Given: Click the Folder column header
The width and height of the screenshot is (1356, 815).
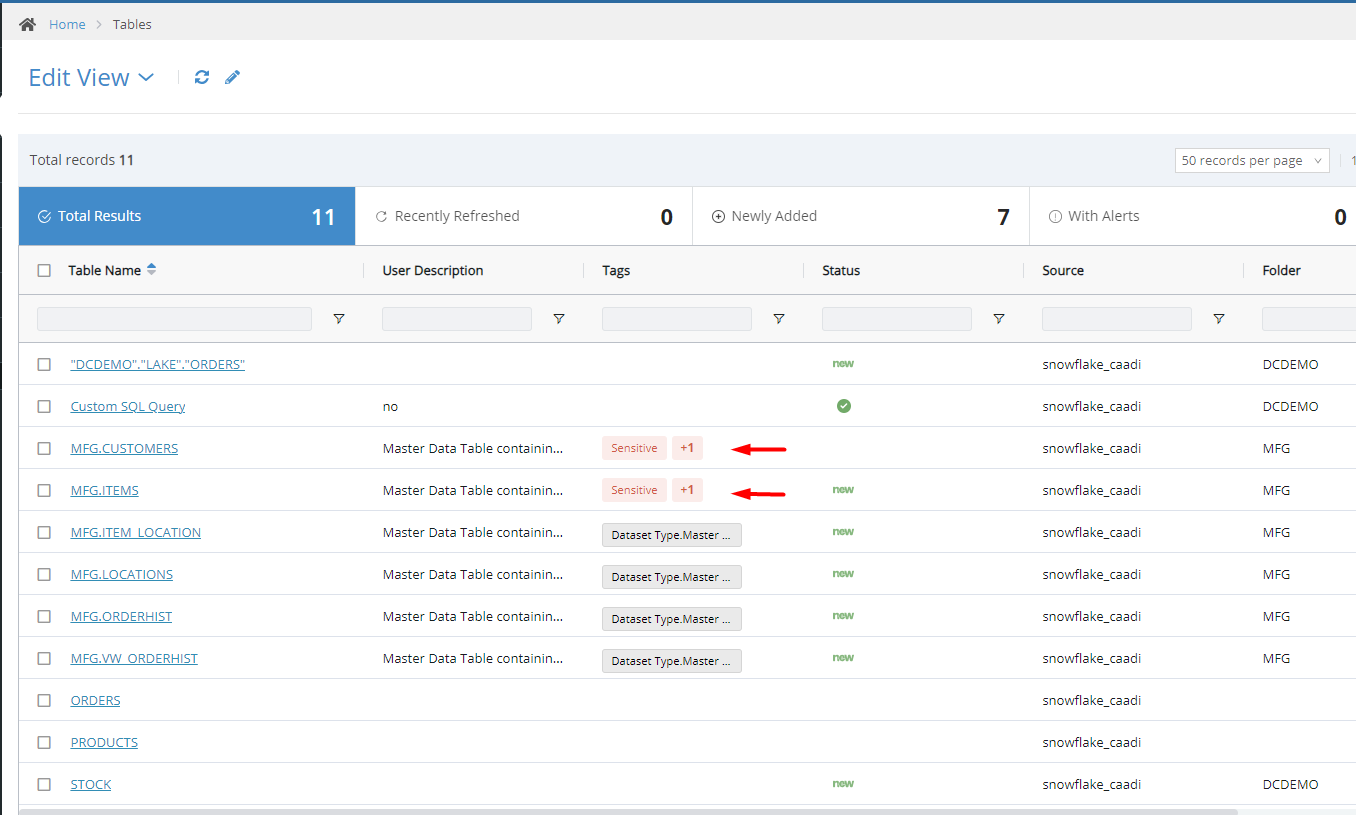Looking at the screenshot, I should (1281, 270).
